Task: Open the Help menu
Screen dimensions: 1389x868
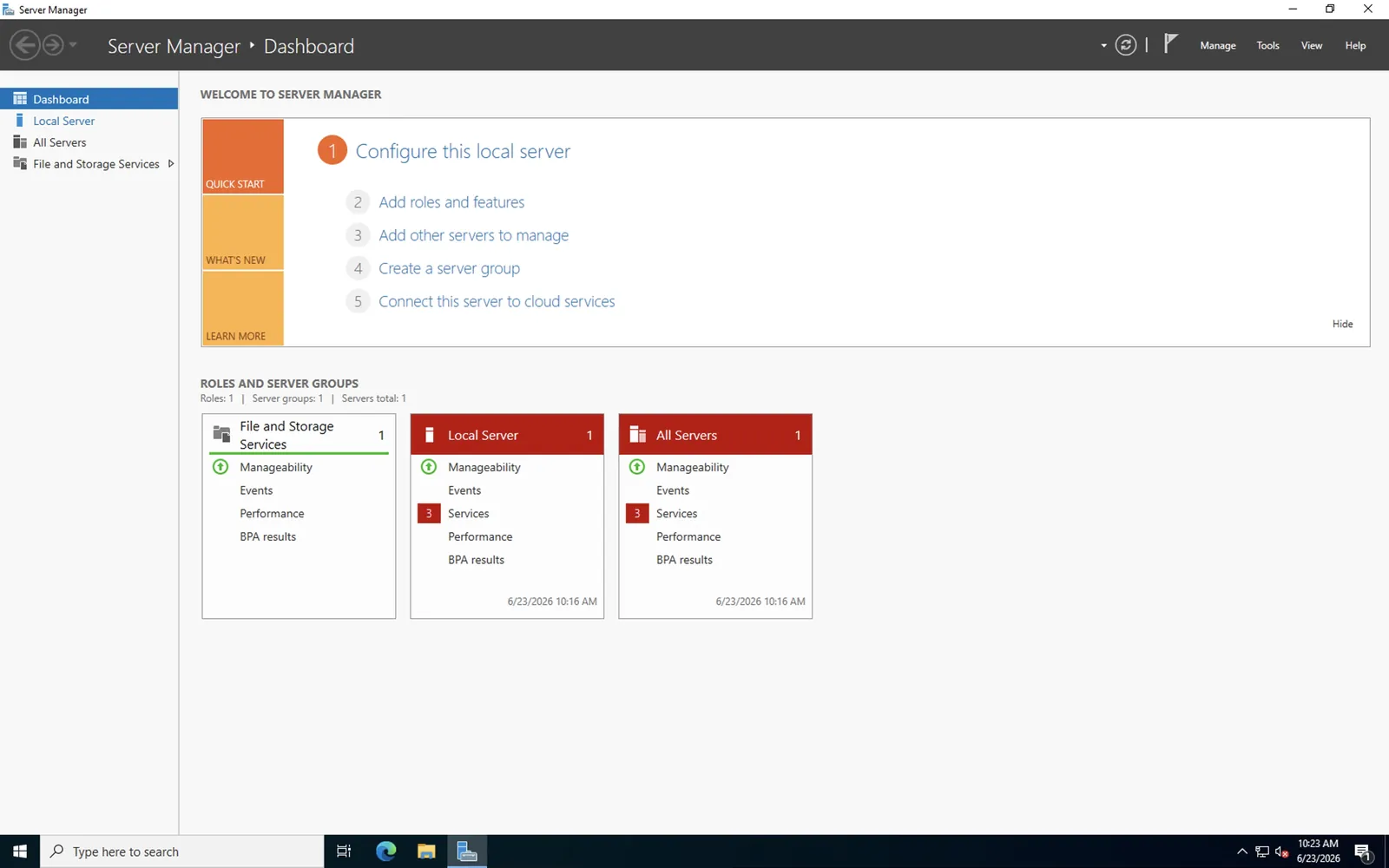Action: coord(1355,46)
